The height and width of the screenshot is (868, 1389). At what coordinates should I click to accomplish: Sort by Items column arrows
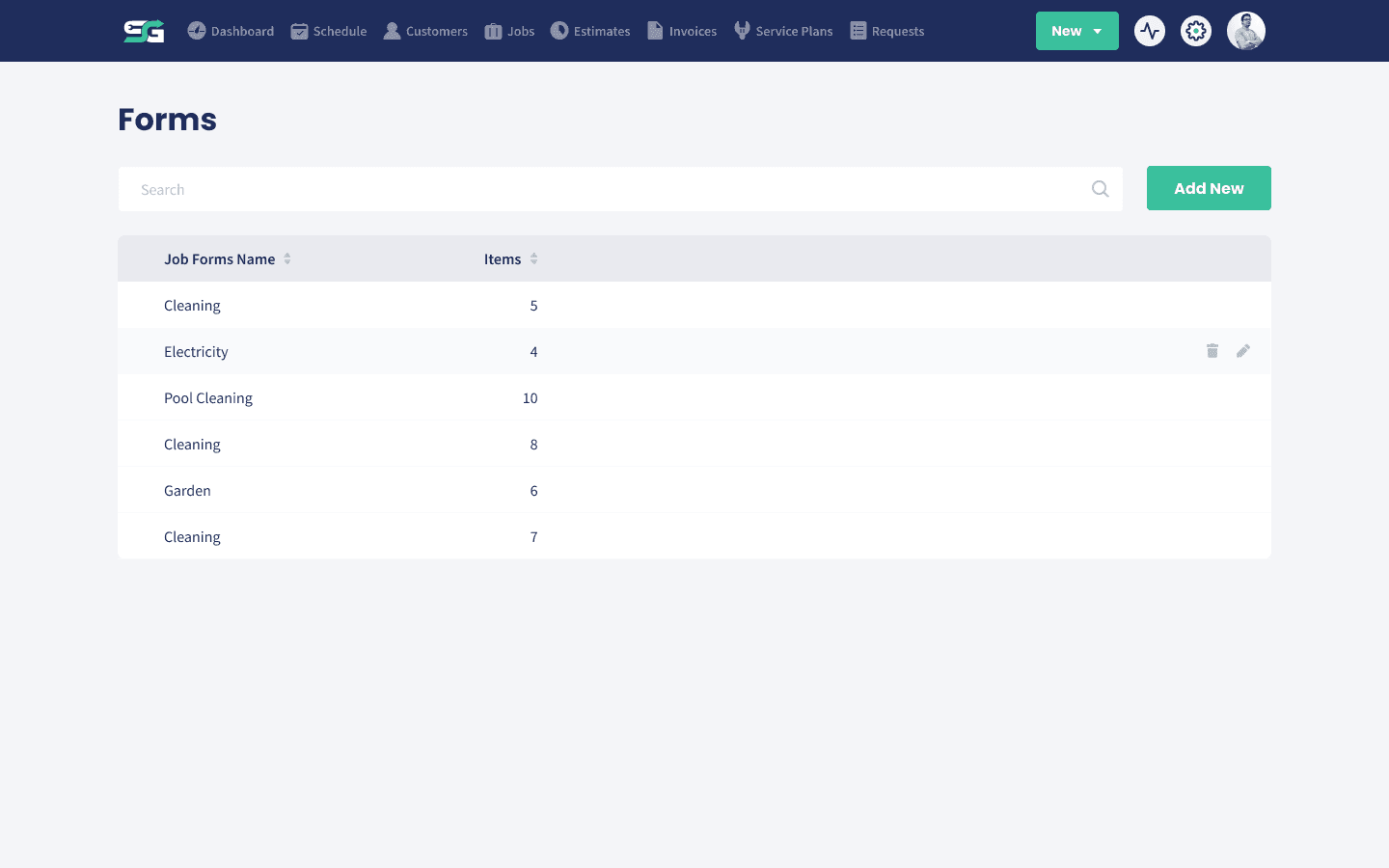coord(533,258)
